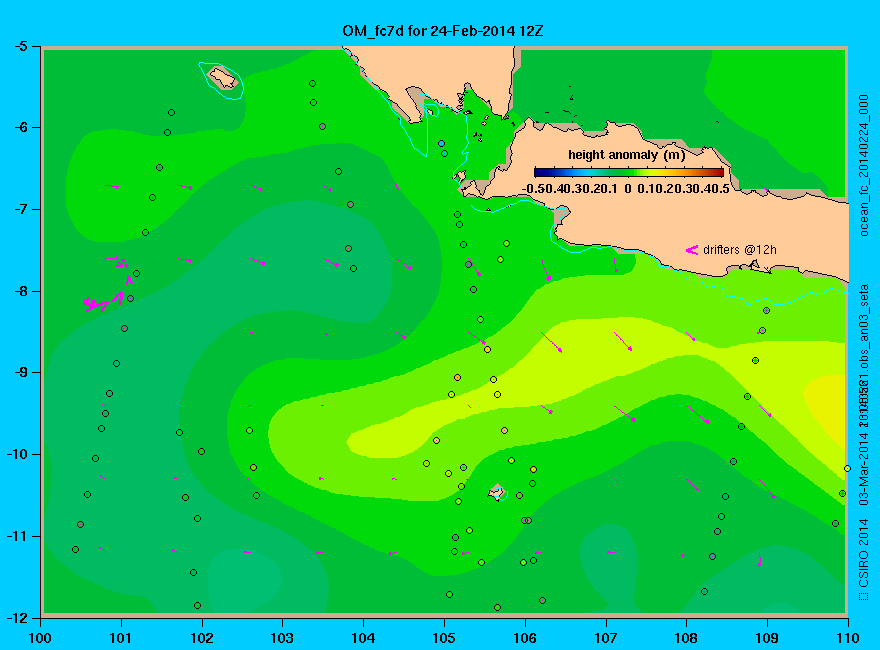
Task: Click the title "OM_fc7d for 24-Feb-2014 12Z"
Action: [443, 31]
